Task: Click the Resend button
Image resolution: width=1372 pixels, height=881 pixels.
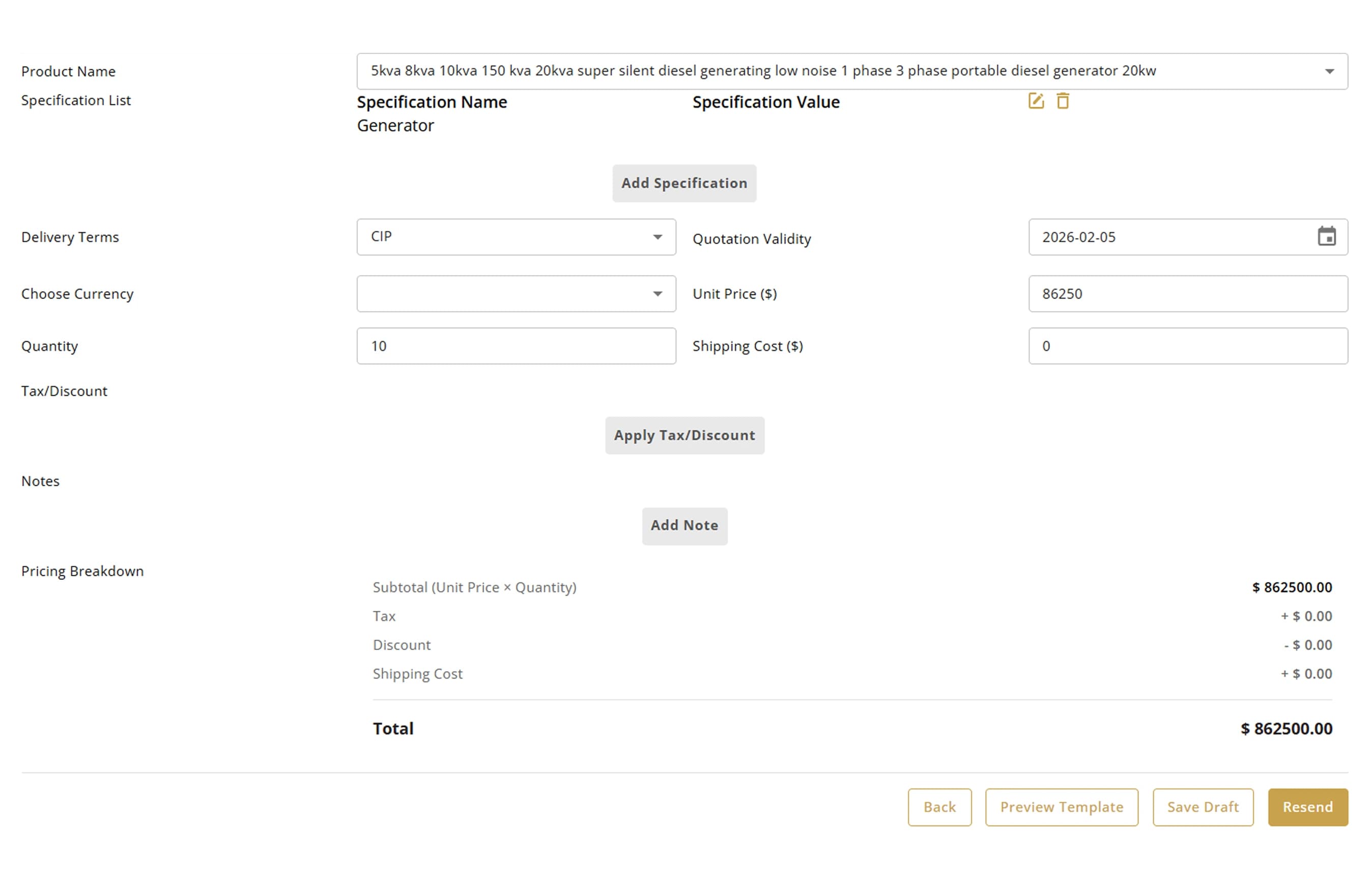Action: point(1308,807)
